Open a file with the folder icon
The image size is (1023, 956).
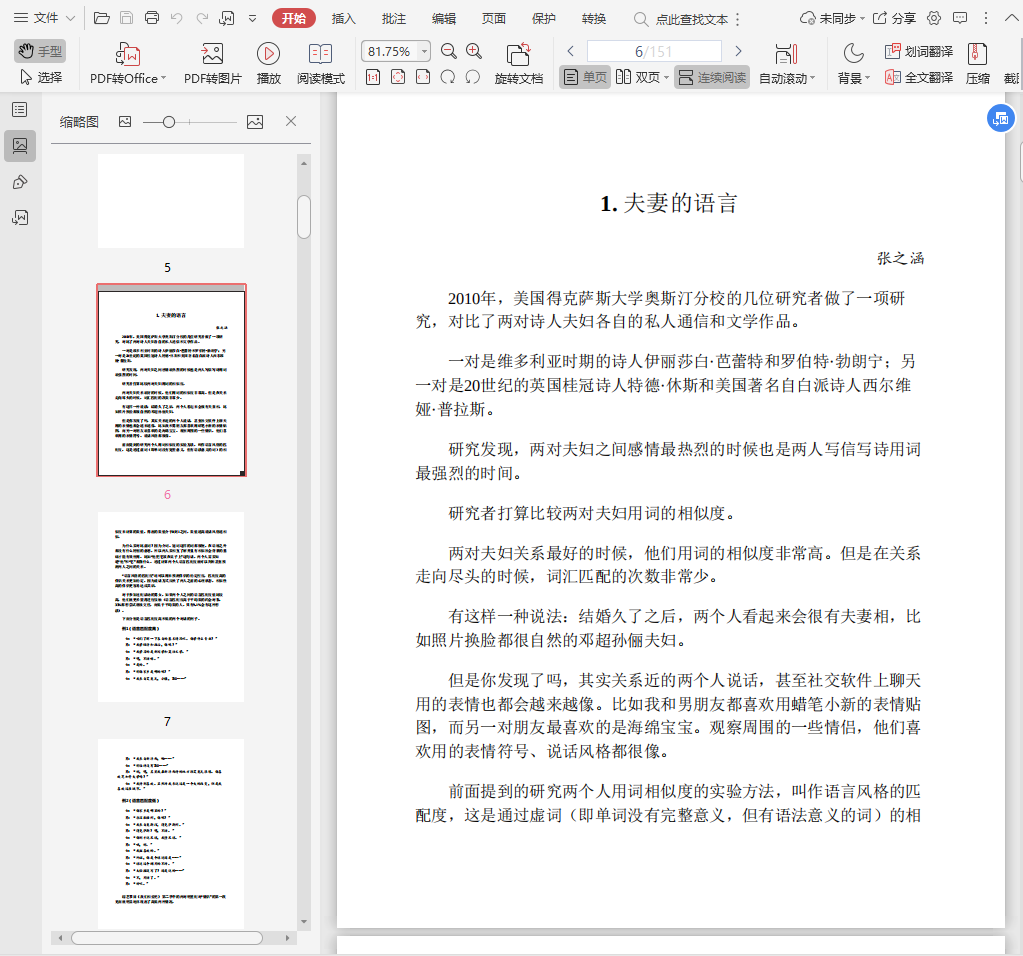(x=101, y=18)
